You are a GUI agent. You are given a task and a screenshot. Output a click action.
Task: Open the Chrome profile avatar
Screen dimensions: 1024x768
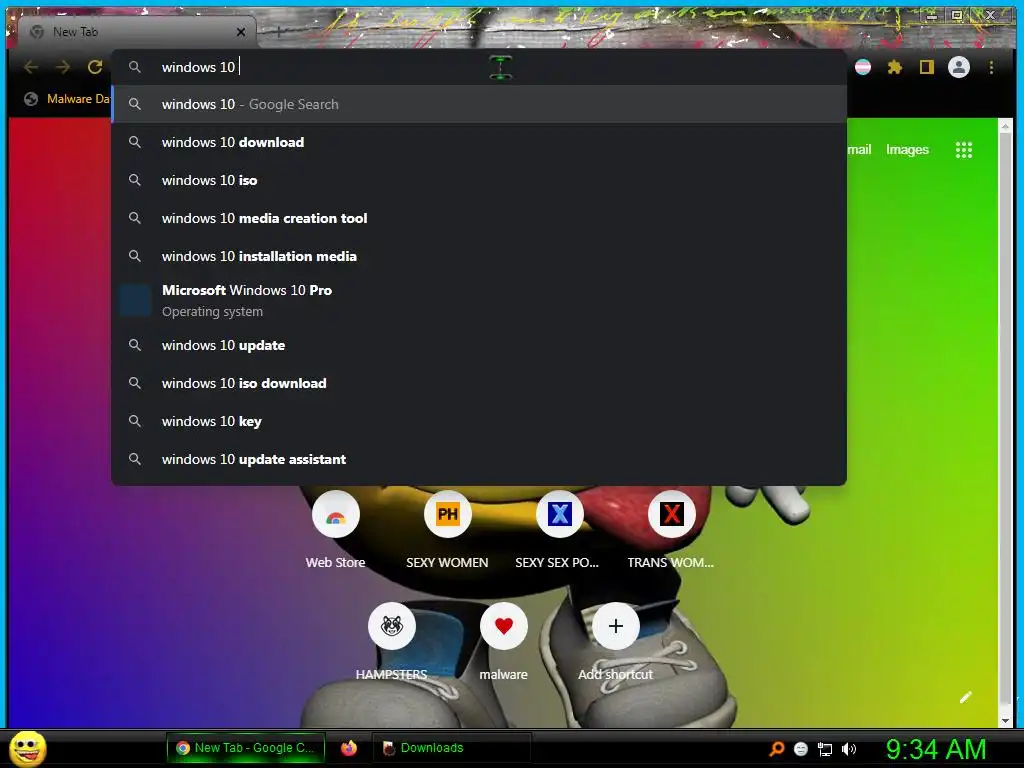959,67
